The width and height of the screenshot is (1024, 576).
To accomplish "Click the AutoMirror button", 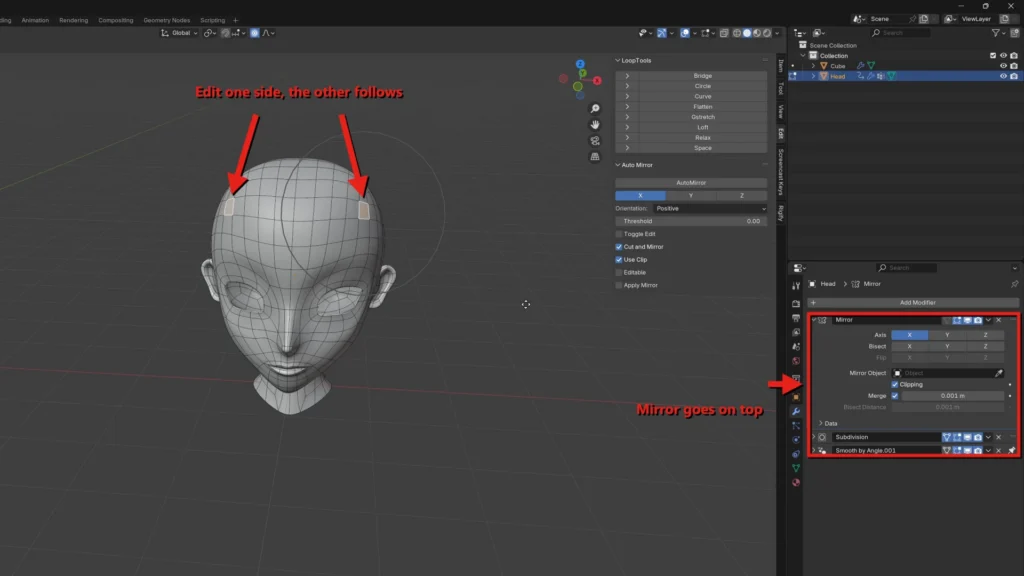I will 691,183.
